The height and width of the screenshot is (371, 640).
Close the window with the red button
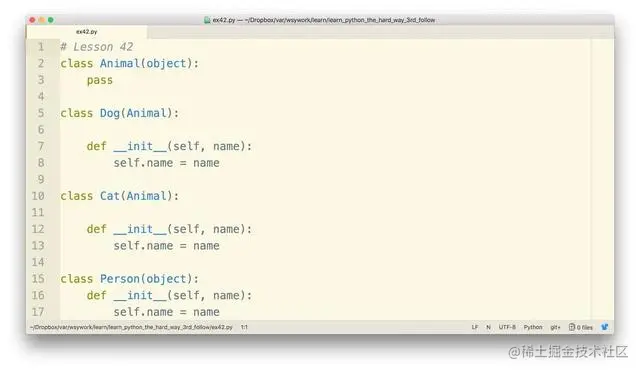click(x=32, y=20)
